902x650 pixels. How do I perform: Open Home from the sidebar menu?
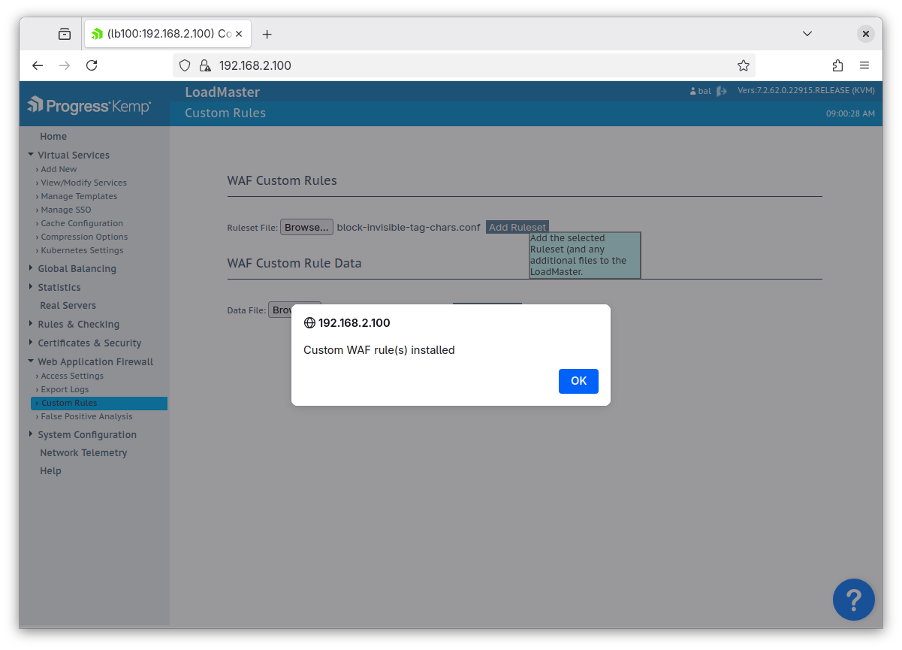pos(53,136)
